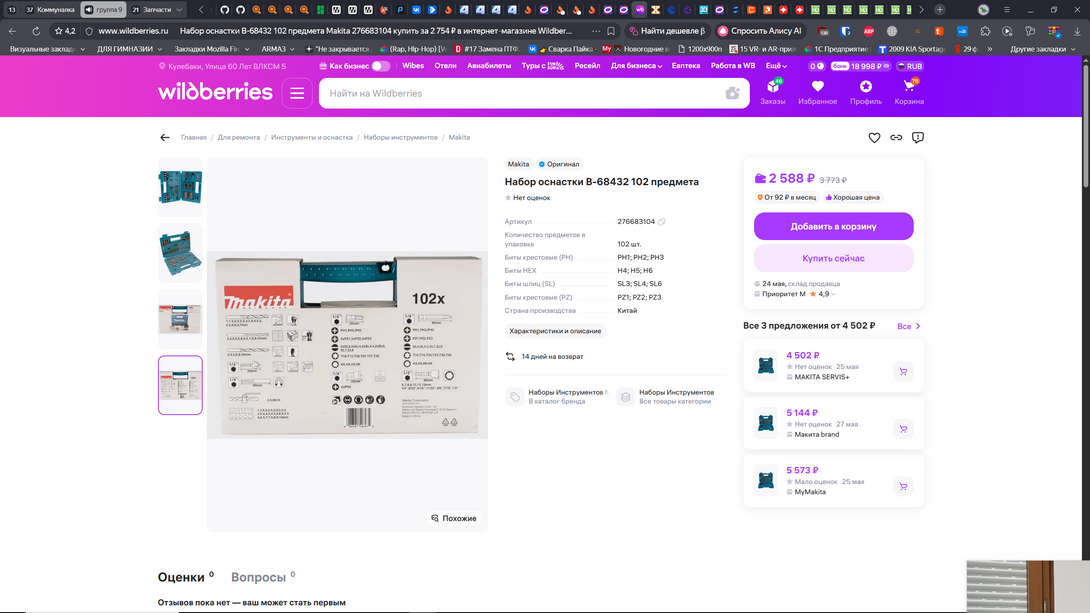Open Все offers link
Screen dimensions: 1090x613
pos(909,326)
